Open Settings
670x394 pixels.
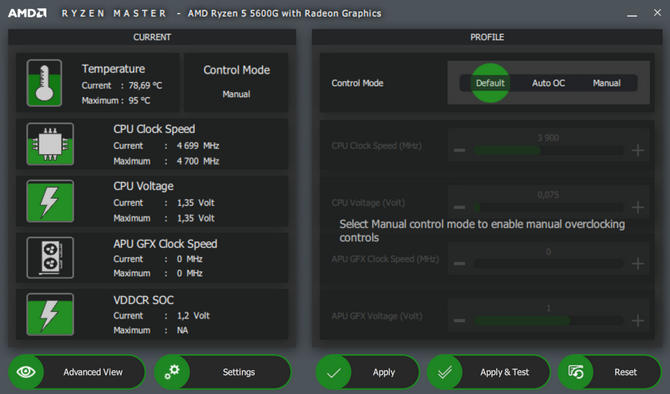point(223,372)
